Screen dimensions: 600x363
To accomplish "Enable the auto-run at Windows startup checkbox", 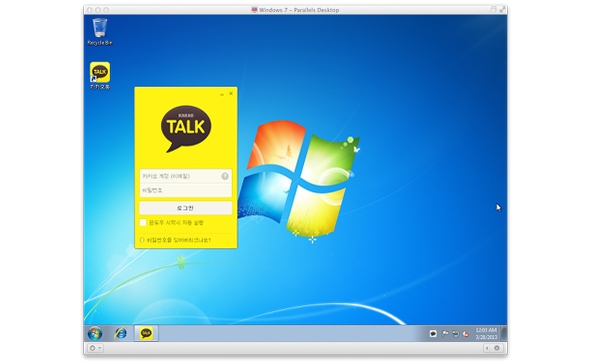I will (x=143, y=223).
